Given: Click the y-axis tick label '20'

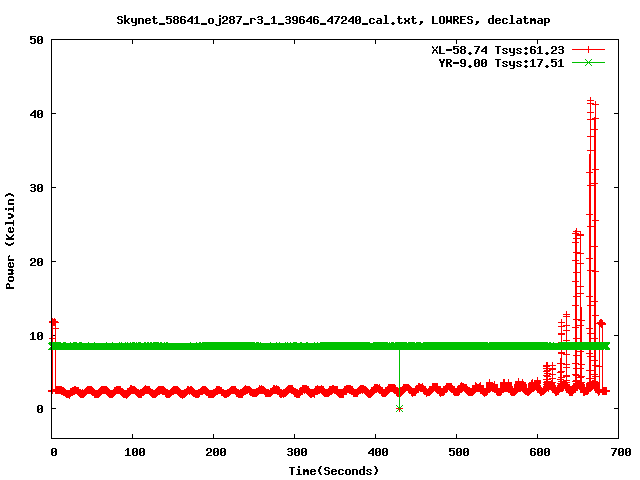Looking at the screenshot, I should tap(37, 262).
